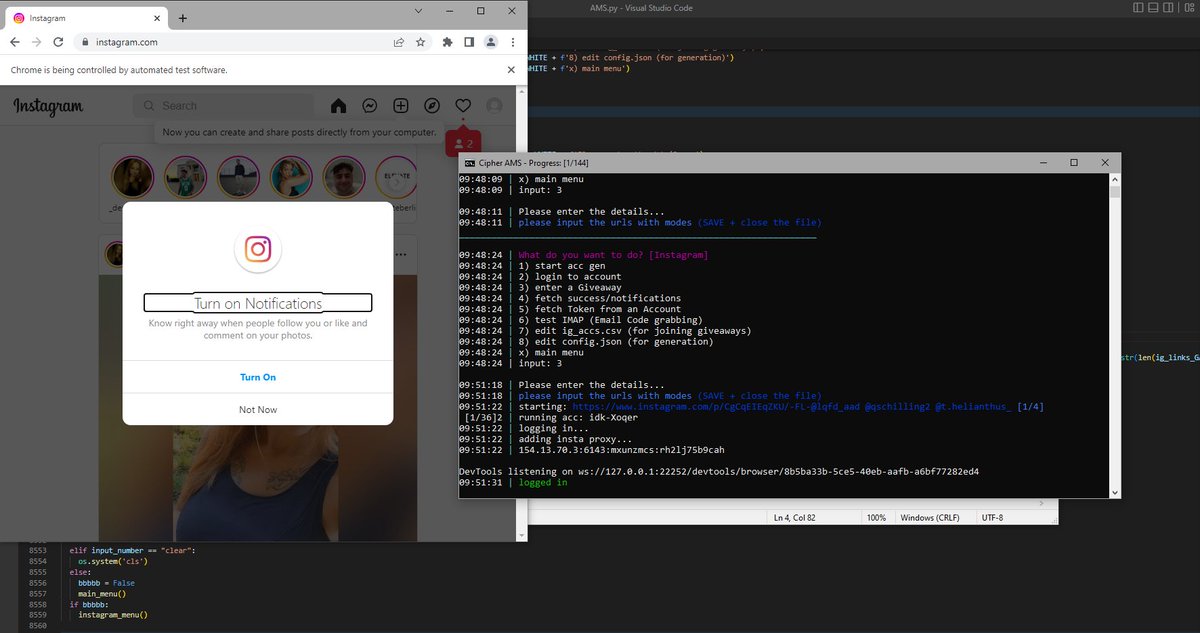Viewport: 1200px width, 633px height.
Task: Open the post's three-dot options
Action: (402, 254)
